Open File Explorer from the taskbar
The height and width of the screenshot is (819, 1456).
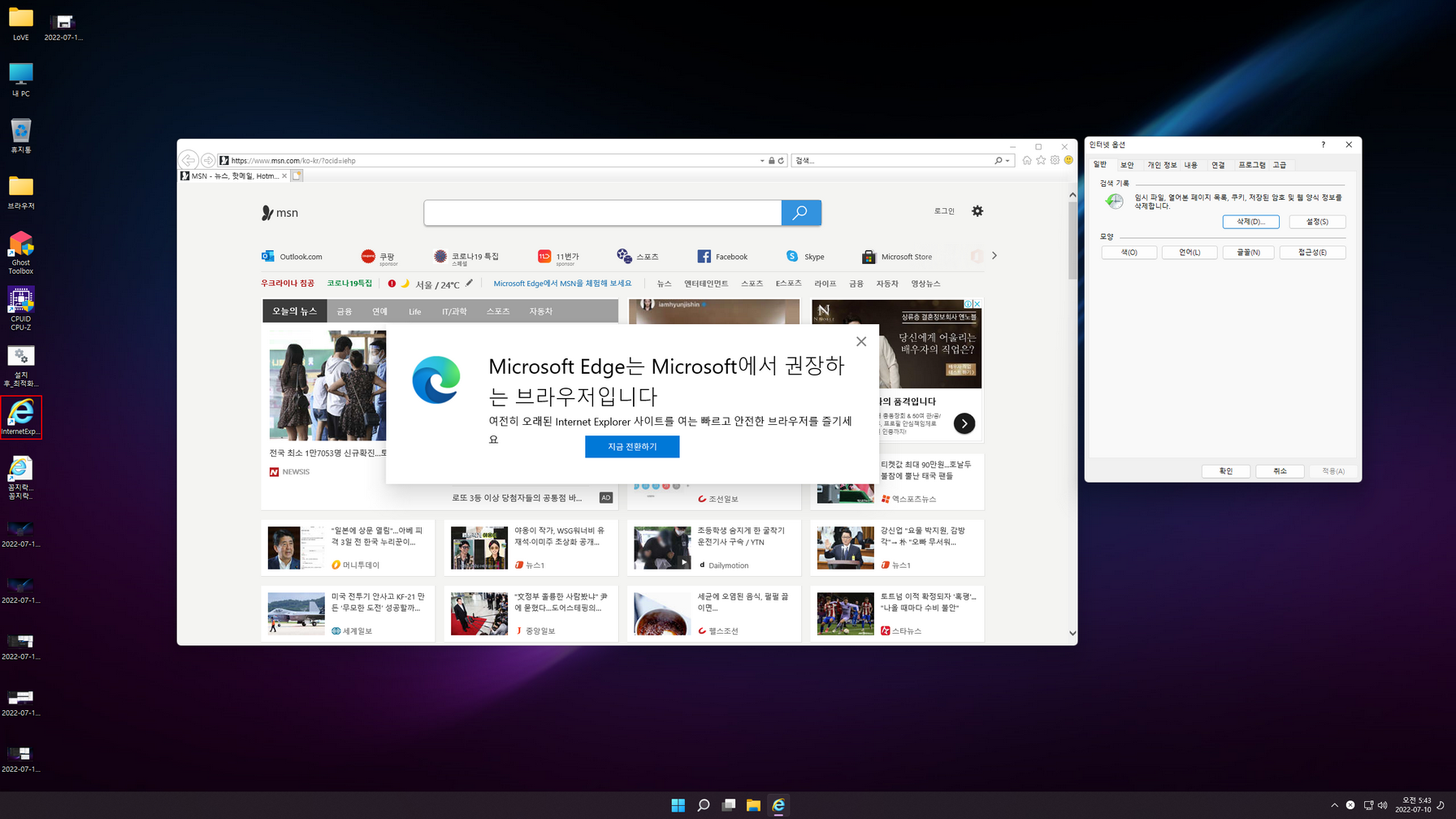click(753, 805)
